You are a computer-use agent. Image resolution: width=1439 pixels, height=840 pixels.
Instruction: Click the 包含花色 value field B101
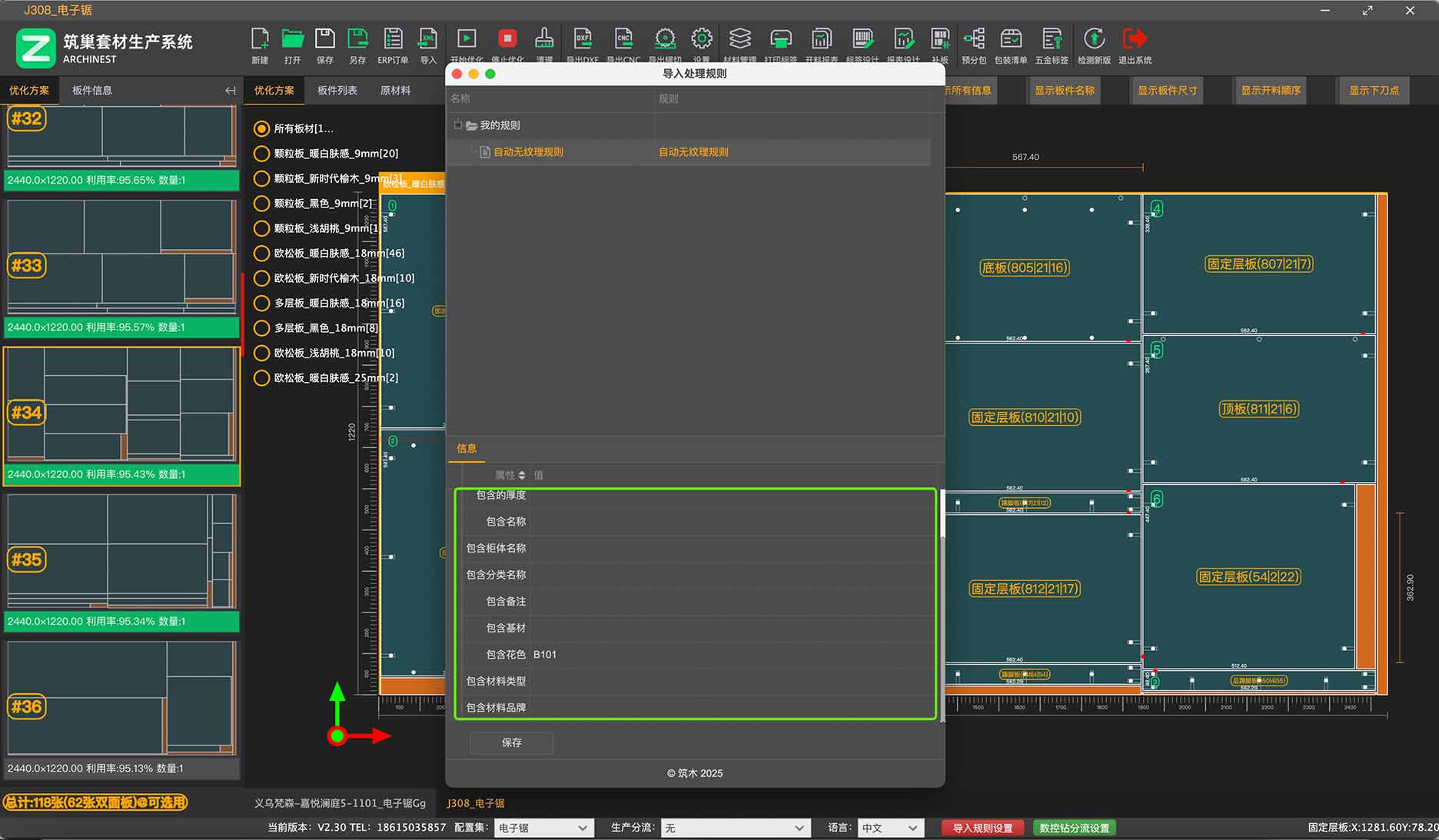point(730,655)
